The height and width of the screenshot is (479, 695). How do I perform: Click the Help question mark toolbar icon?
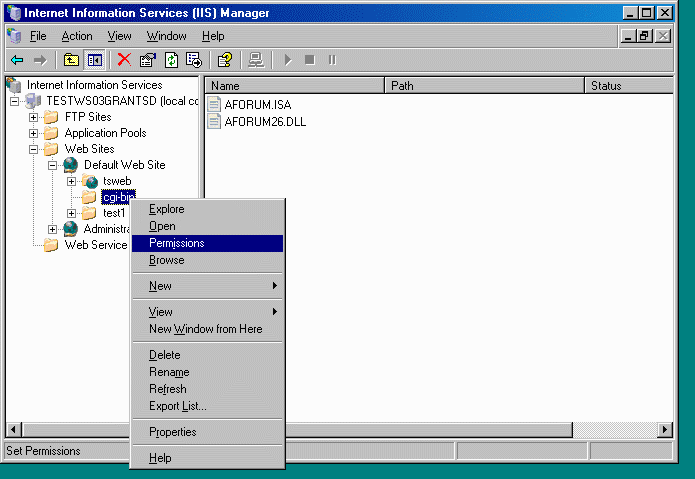pyautogui.click(x=225, y=60)
